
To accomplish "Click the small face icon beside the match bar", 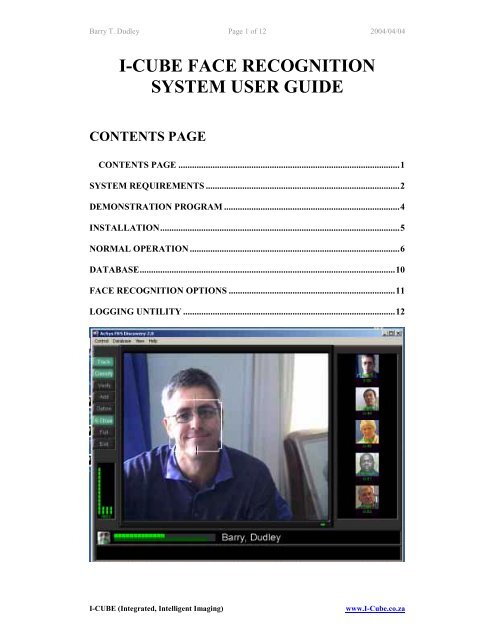I will coord(104,538).
